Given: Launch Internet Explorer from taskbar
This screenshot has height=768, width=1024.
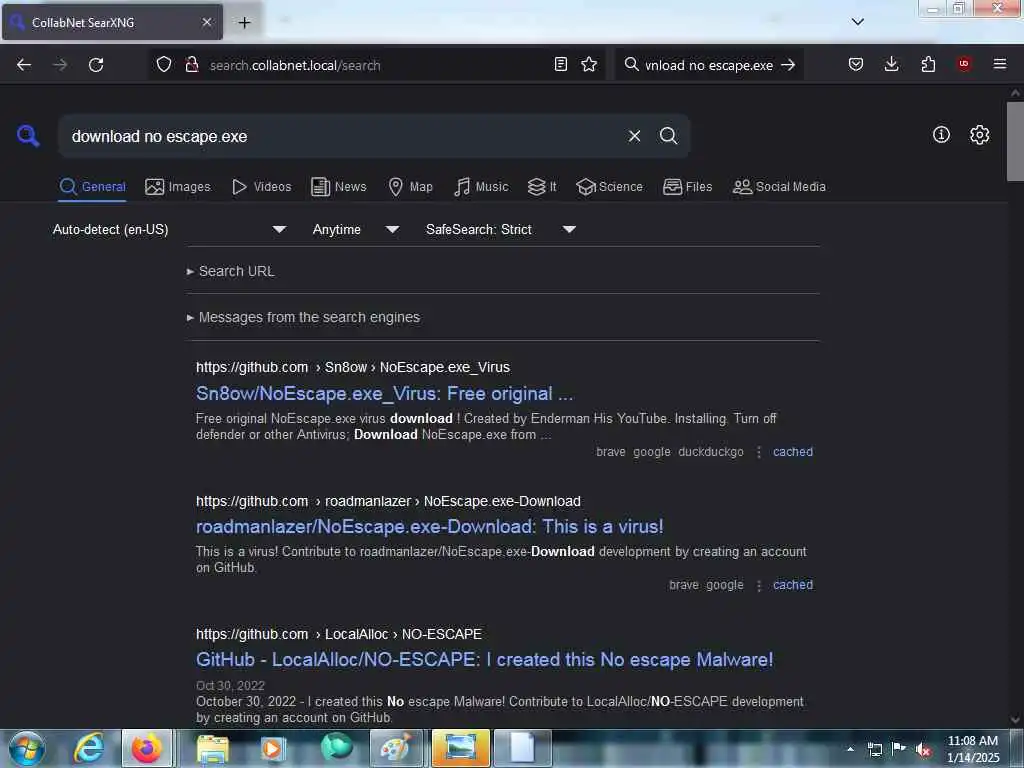Looking at the screenshot, I should click(x=88, y=748).
